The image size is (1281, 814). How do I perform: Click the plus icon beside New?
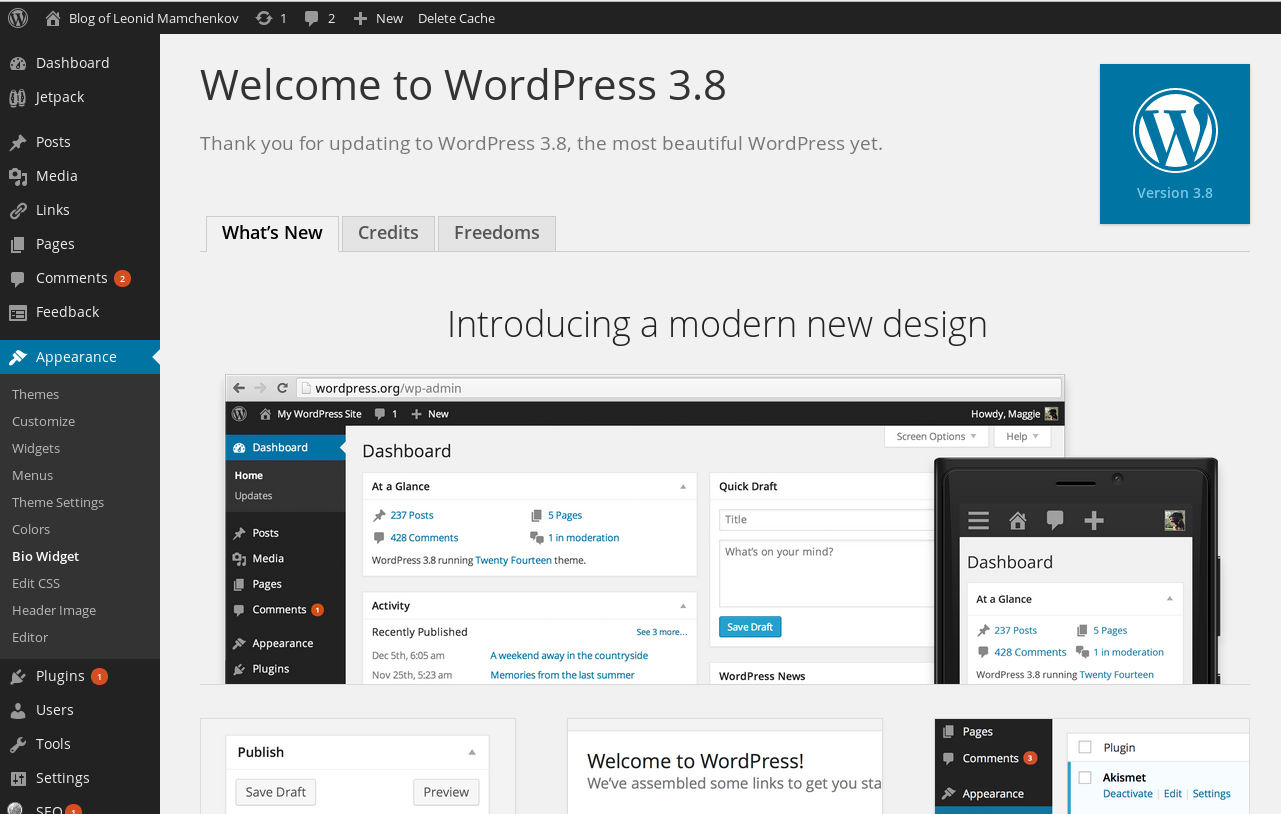pos(361,18)
